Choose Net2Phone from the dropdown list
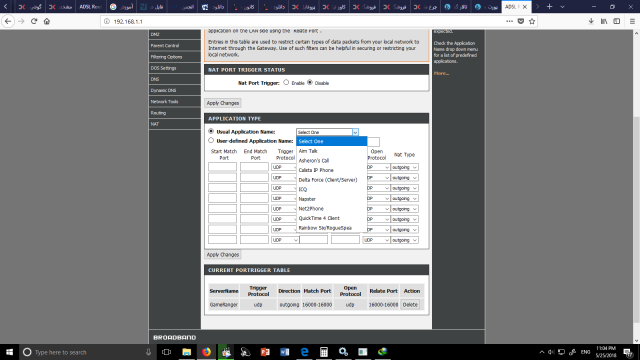The image size is (640, 360). click(x=331, y=209)
